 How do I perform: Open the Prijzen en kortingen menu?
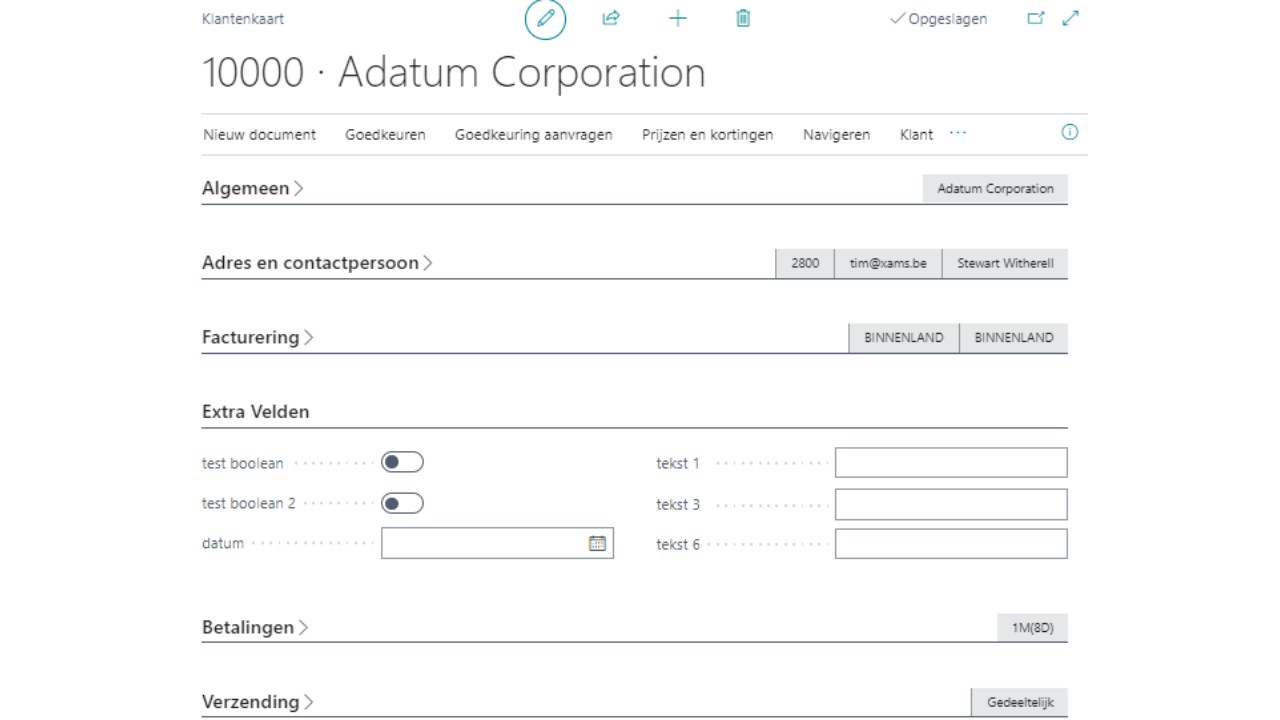point(707,135)
